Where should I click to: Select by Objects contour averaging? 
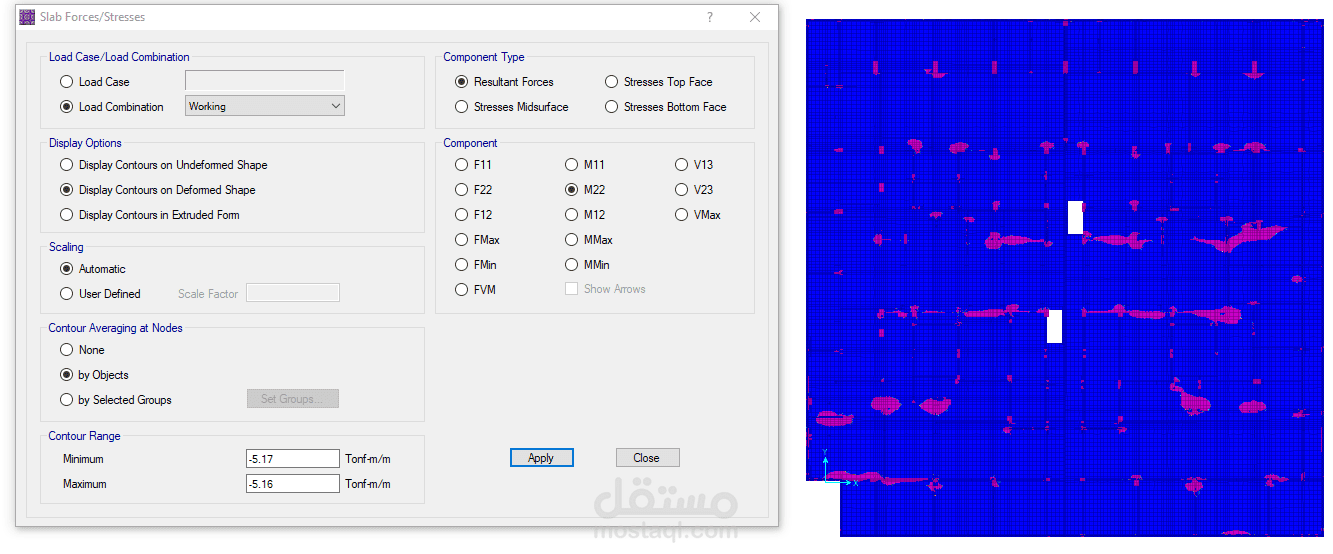[67, 375]
